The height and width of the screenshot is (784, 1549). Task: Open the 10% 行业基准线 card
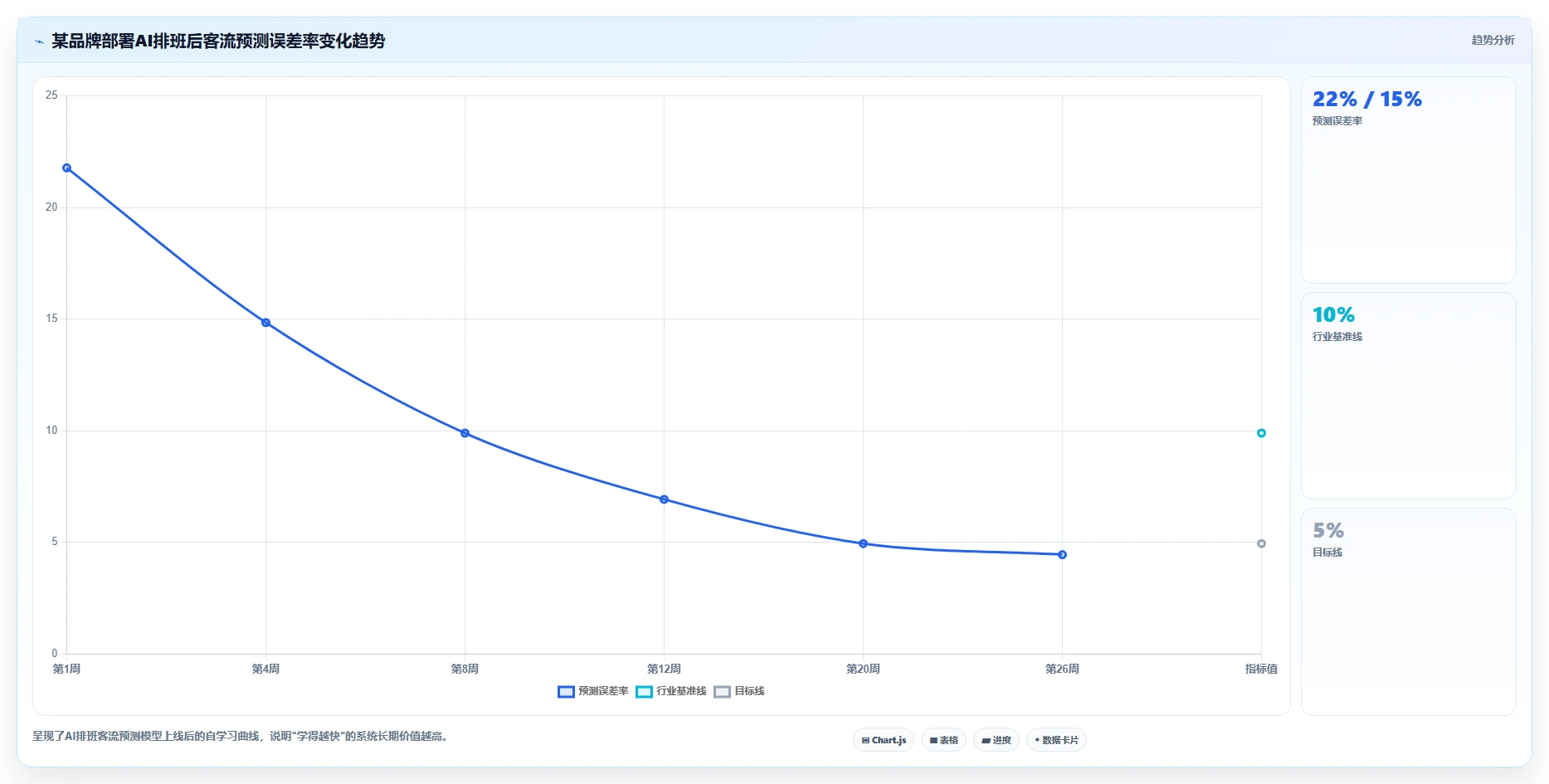click(x=1408, y=396)
